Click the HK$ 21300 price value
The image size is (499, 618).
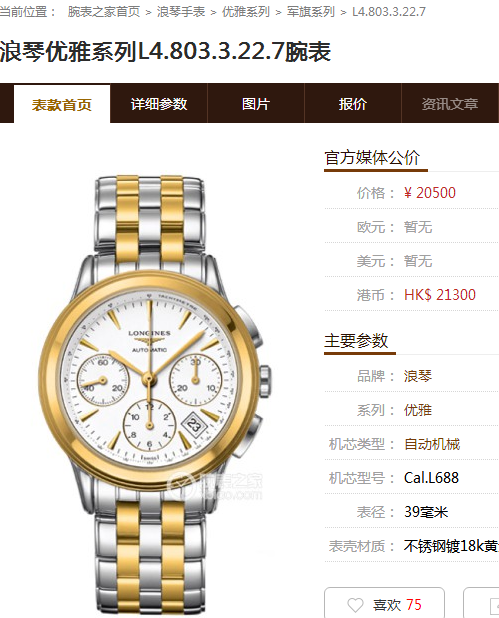click(440, 294)
